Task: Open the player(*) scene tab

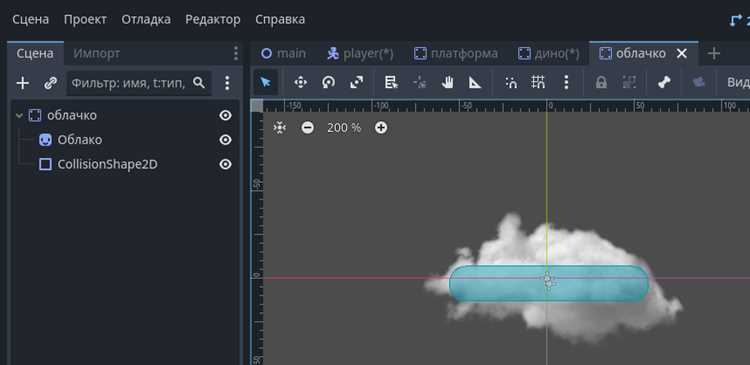Action: pos(361,54)
